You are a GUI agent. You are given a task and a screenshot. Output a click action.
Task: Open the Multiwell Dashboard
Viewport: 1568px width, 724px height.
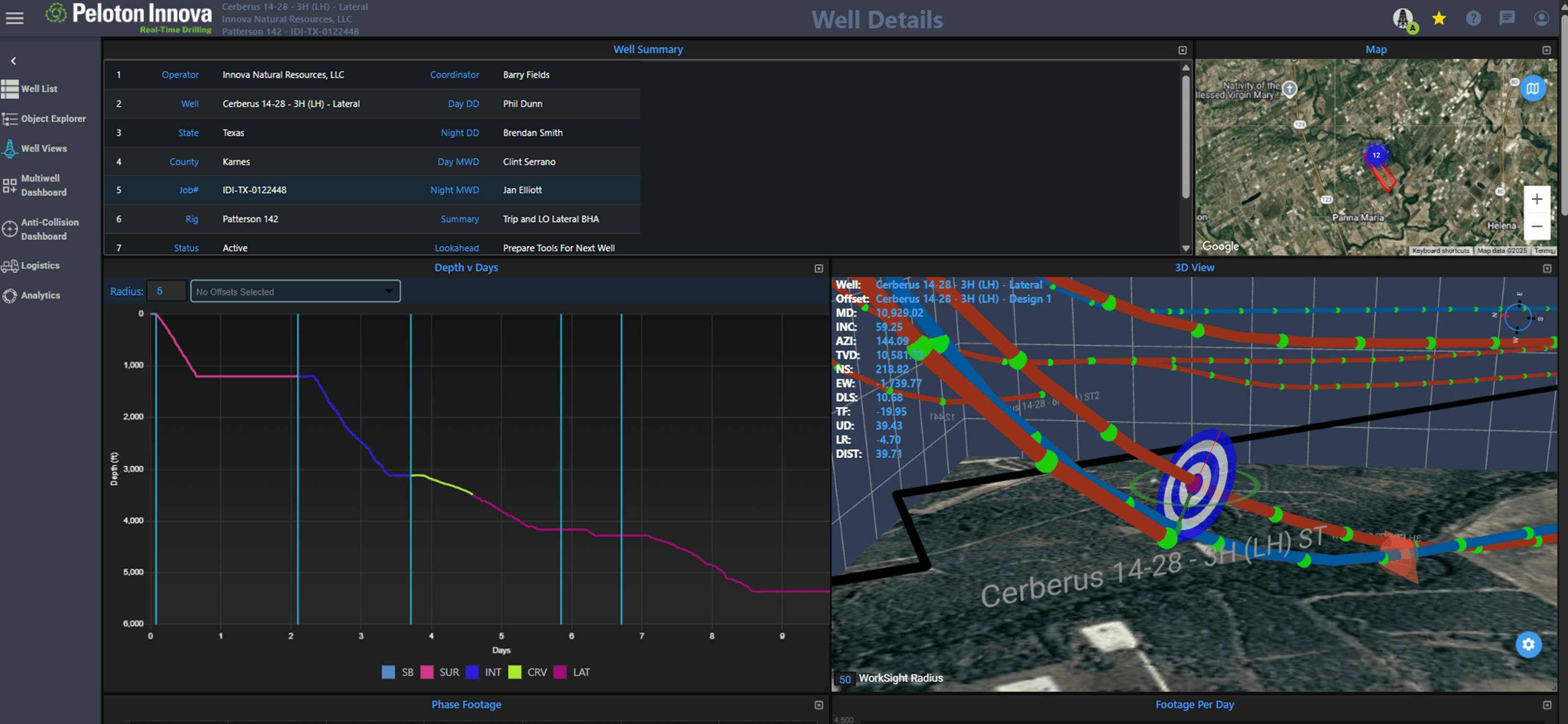[x=44, y=185]
